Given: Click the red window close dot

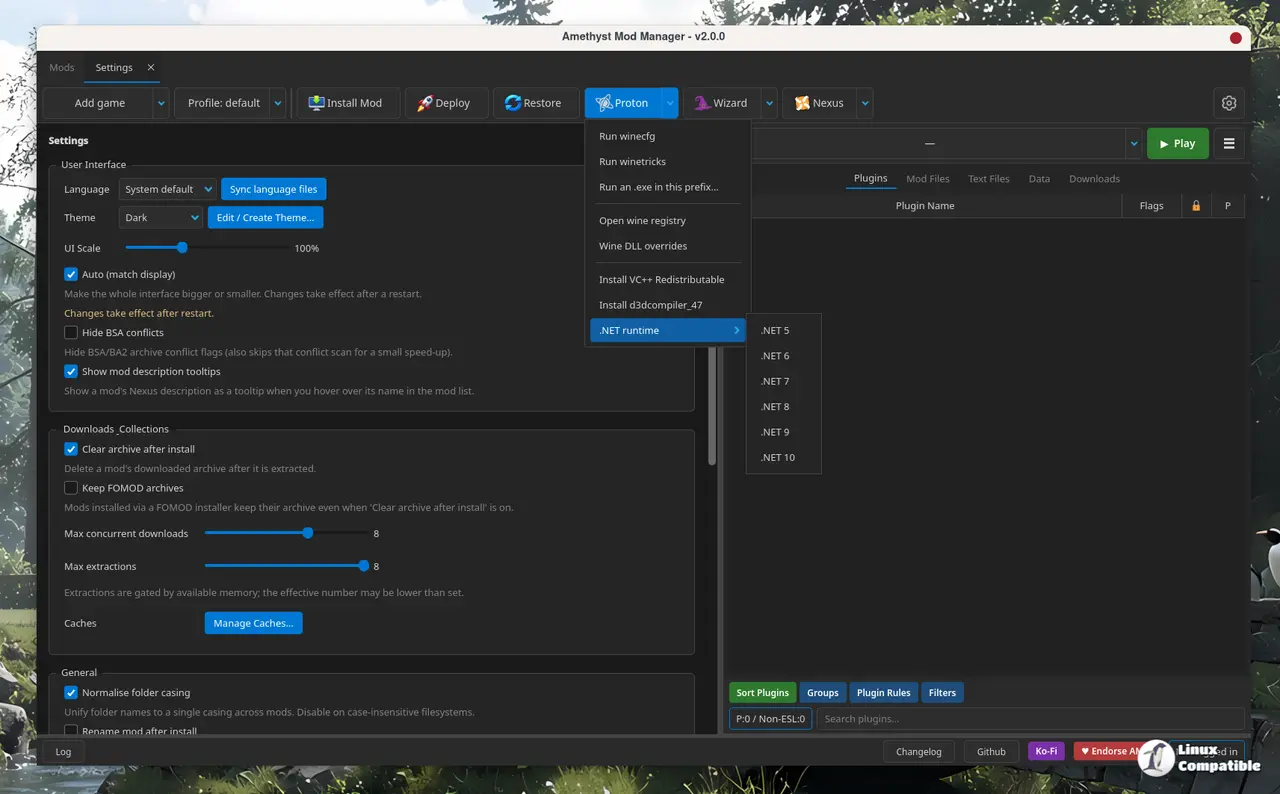Looking at the screenshot, I should 1235,38.
